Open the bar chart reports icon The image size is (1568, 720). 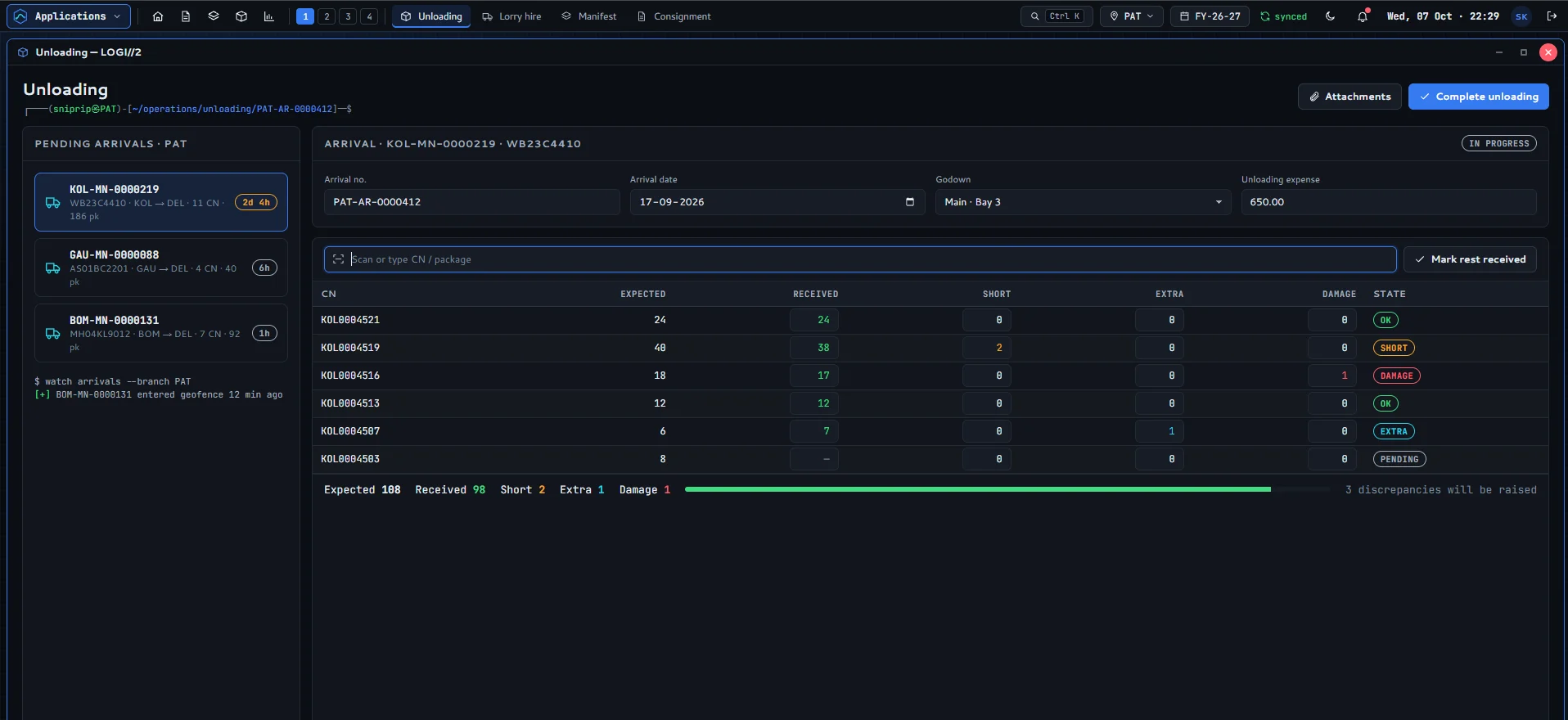[x=268, y=16]
